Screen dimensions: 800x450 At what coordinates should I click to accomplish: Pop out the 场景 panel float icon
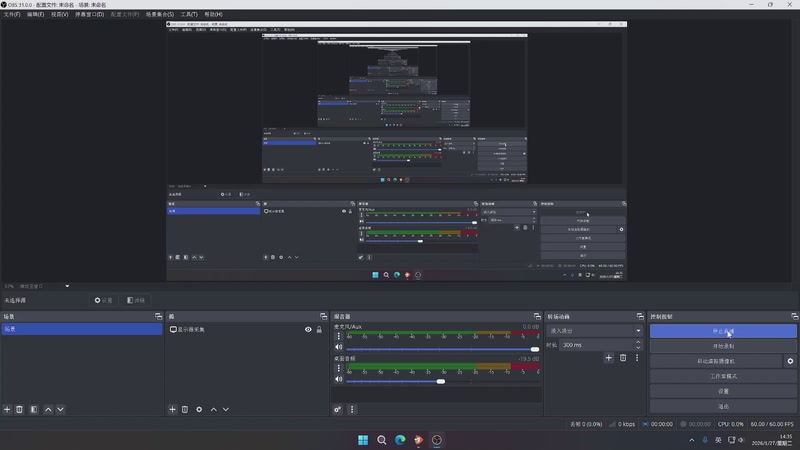pos(158,316)
